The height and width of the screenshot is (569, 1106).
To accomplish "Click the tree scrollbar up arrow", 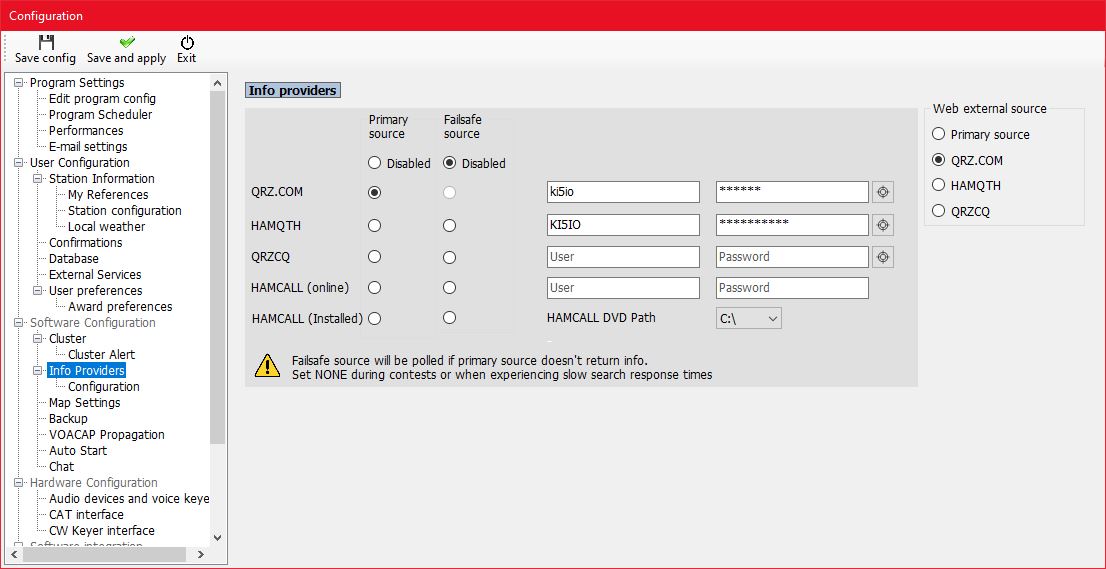I will pyautogui.click(x=217, y=82).
